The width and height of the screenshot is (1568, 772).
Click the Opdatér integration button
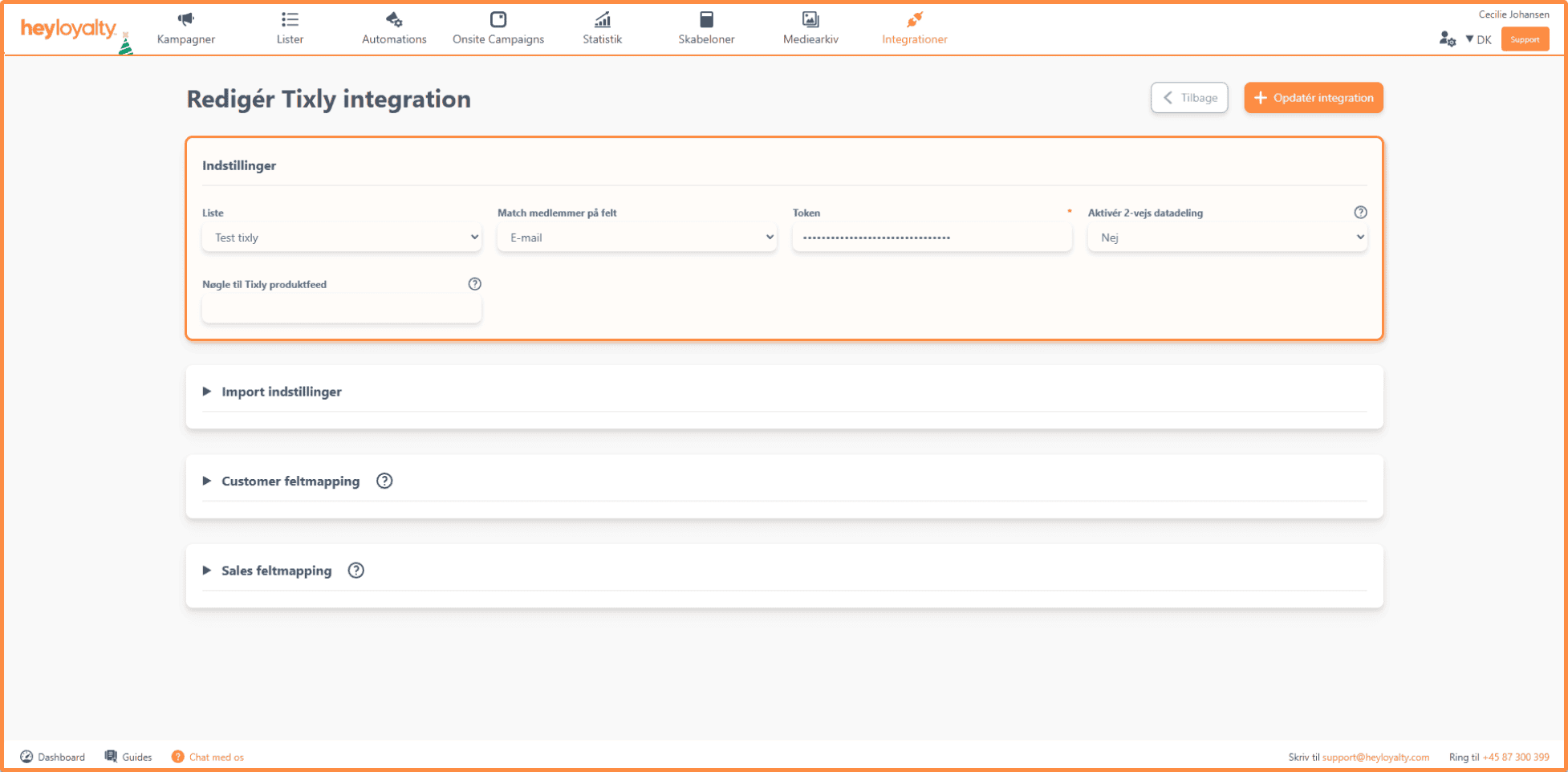coord(1313,98)
